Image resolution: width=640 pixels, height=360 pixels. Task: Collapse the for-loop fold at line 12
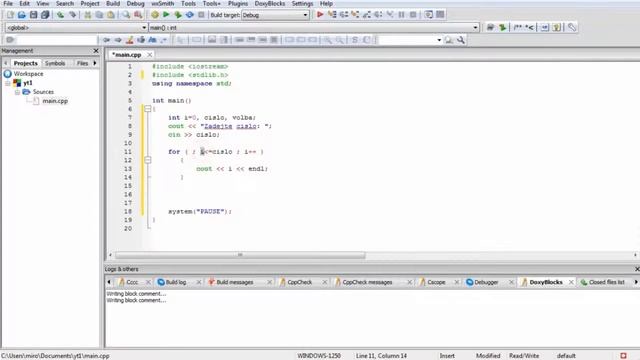click(148, 160)
